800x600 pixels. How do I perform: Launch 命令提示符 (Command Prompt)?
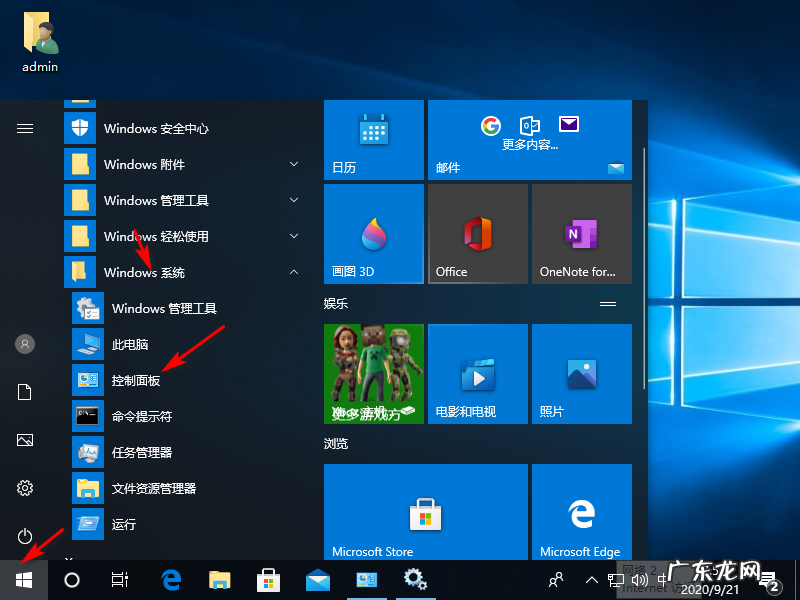point(140,416)
